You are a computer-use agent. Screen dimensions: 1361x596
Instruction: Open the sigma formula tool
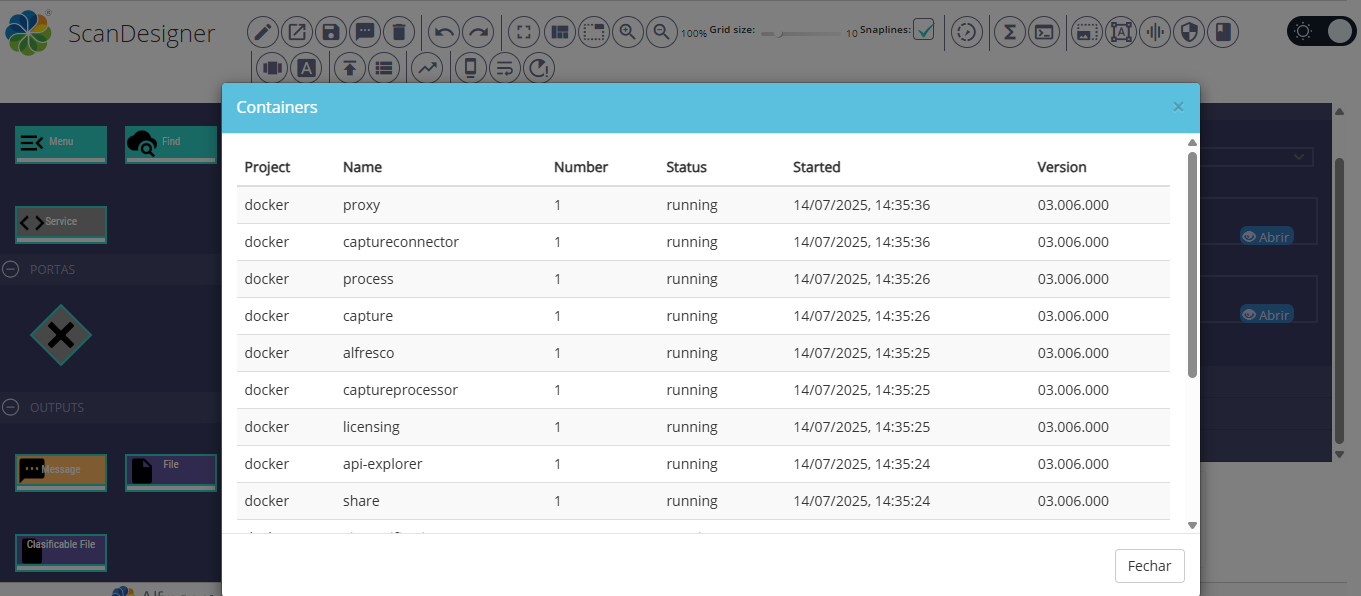1011,32
